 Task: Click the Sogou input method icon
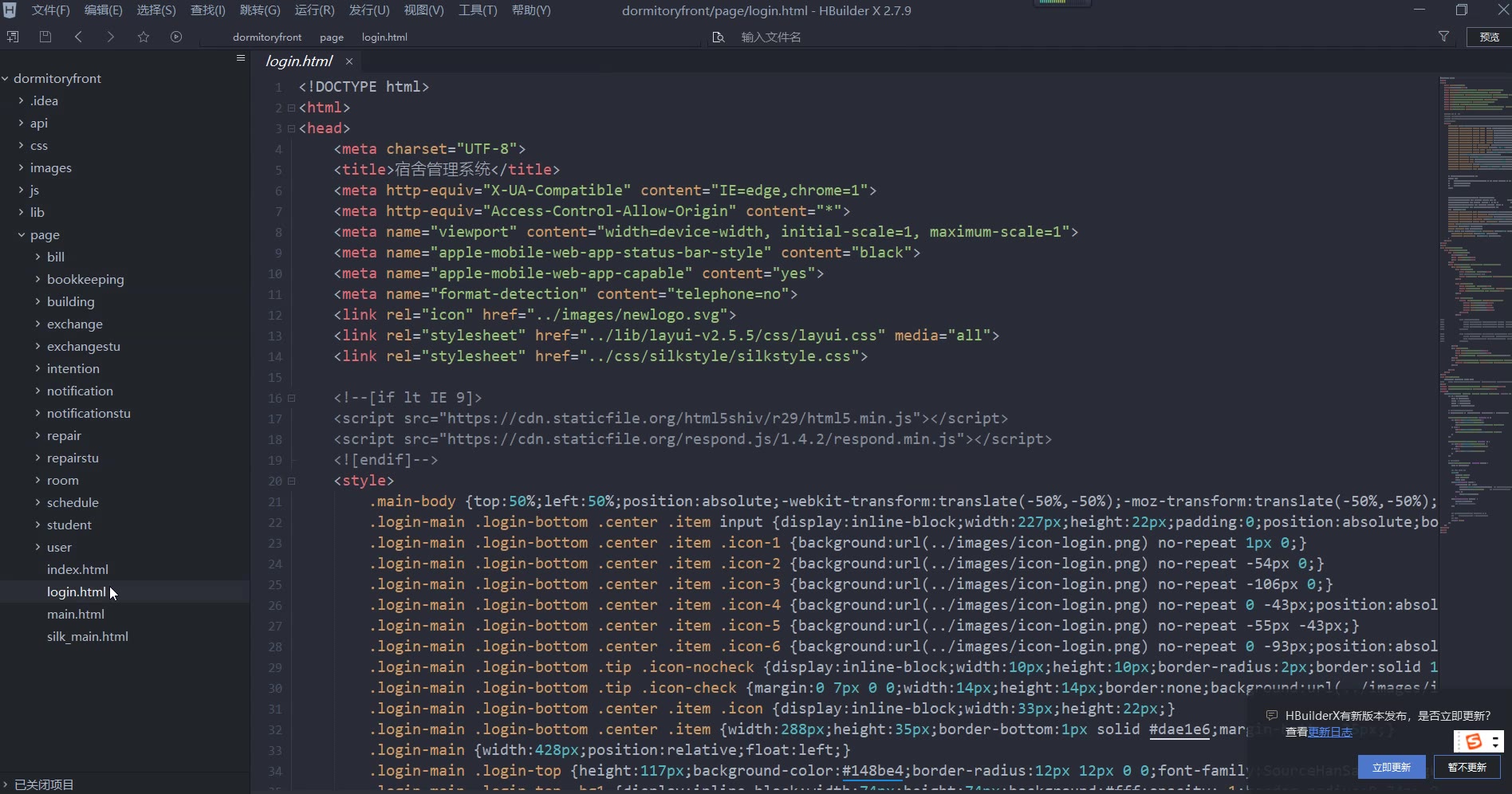[1474, 741]
